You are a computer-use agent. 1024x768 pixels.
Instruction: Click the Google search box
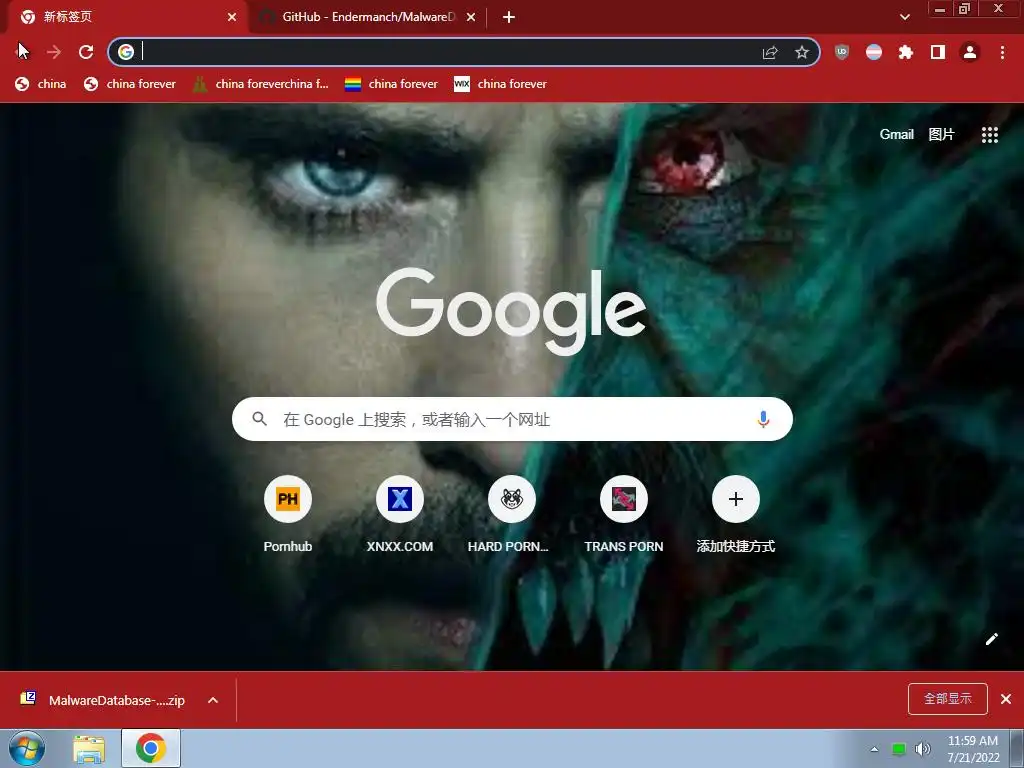512,419
